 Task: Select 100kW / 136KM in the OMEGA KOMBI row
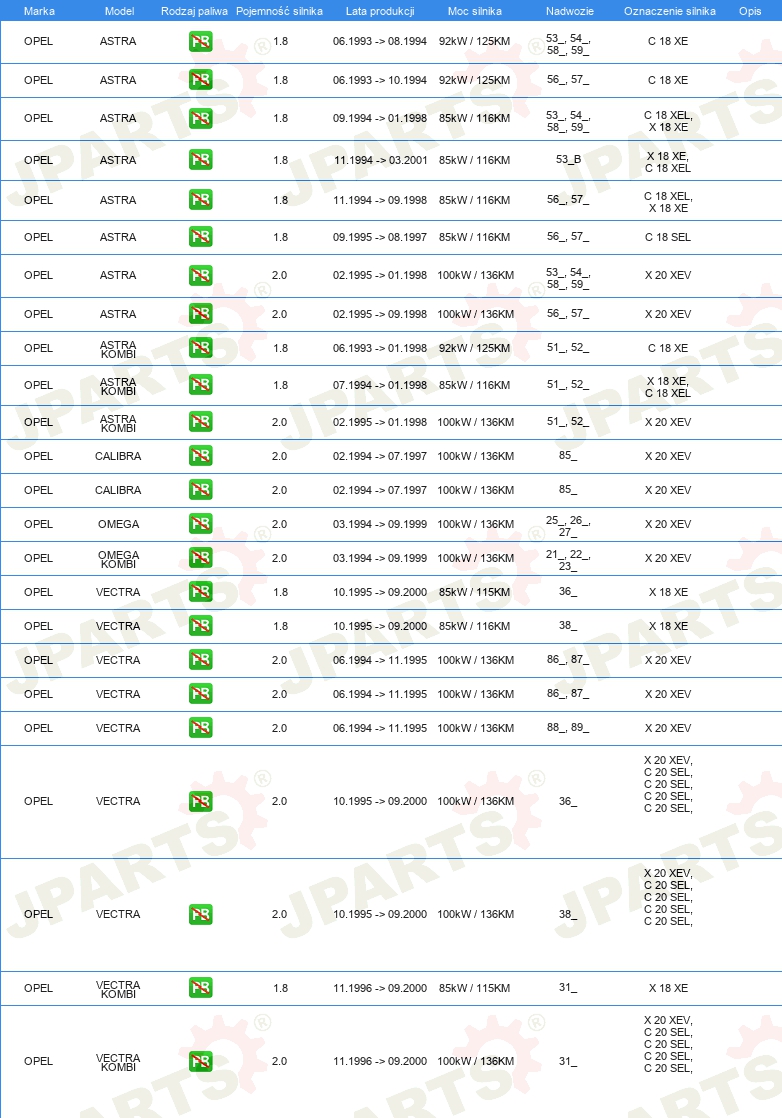[x=475, y=558]
